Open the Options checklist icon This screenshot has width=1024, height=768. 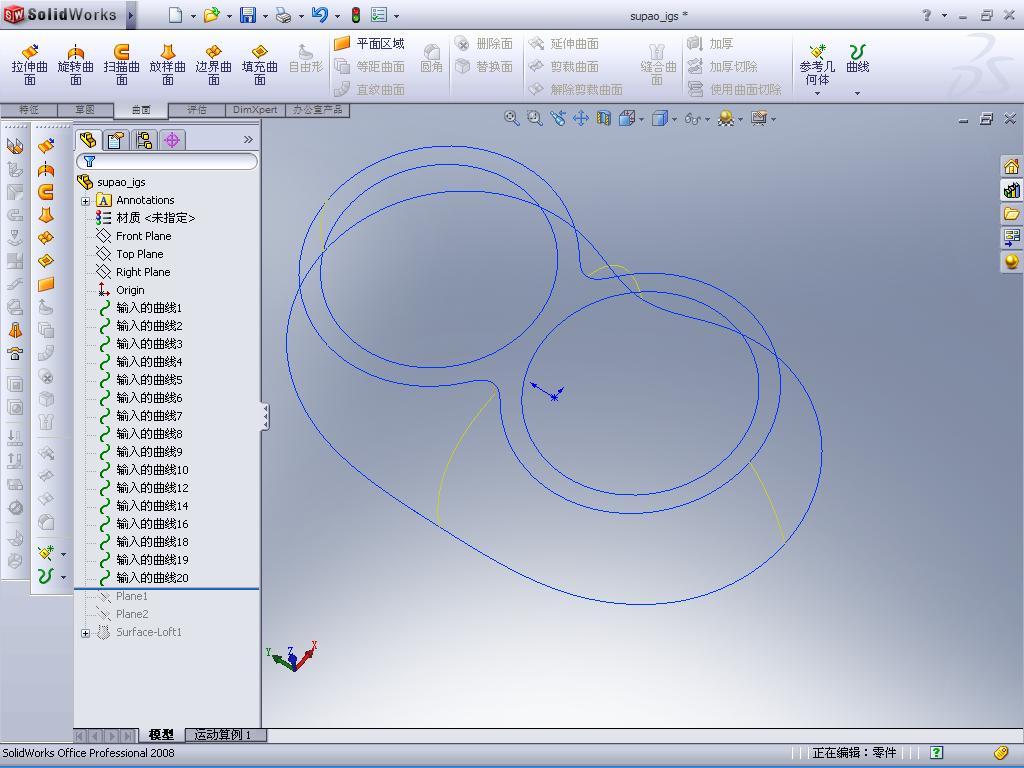point(379,15)
